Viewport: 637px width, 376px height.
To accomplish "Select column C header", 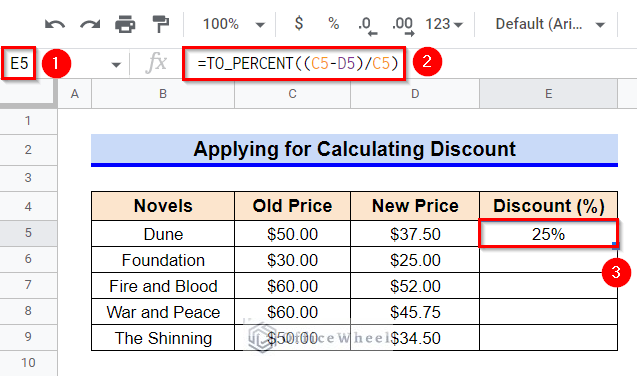I will point(292,94).
